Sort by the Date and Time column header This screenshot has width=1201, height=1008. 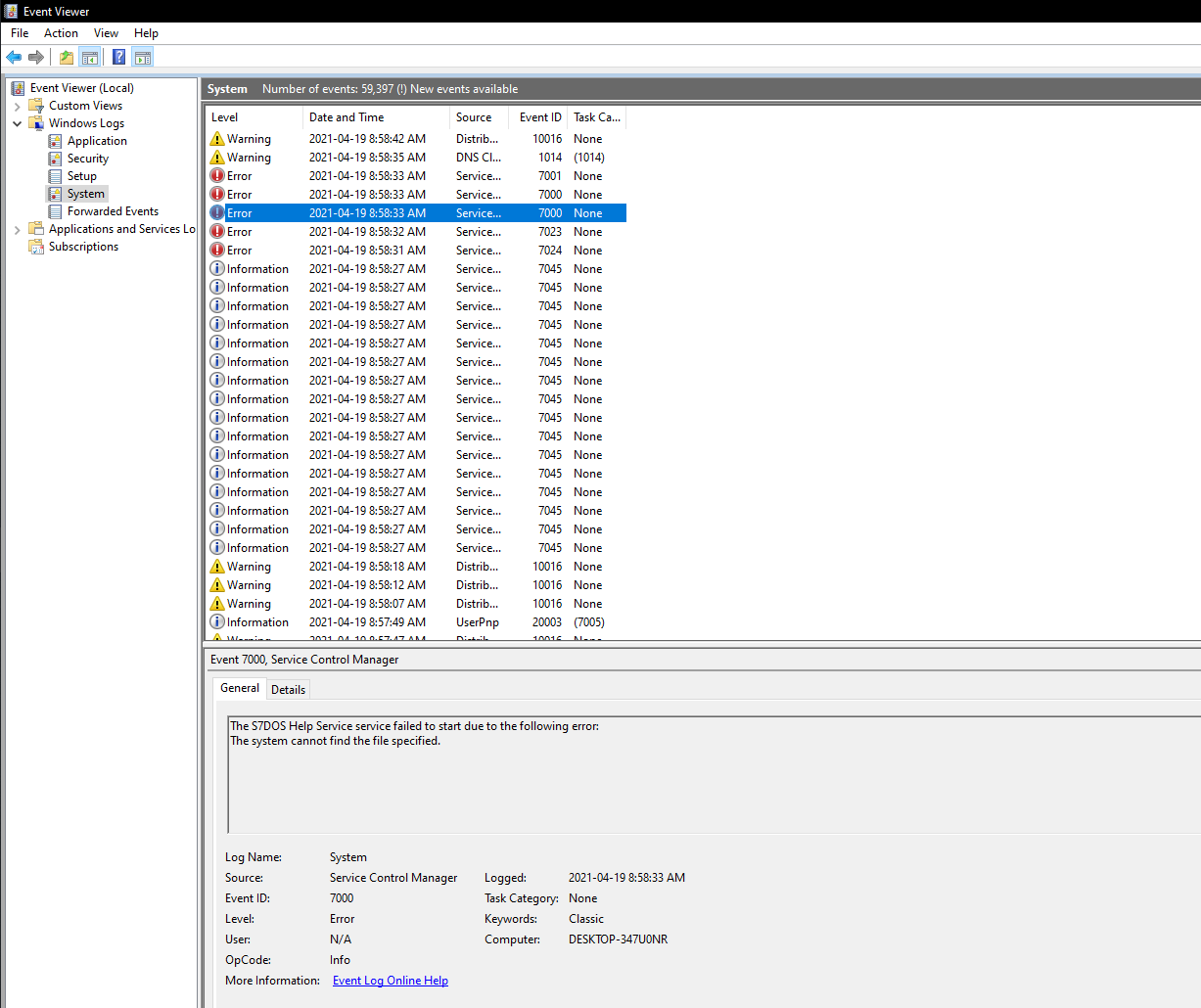pyautogui.click(x=377, y=117)
